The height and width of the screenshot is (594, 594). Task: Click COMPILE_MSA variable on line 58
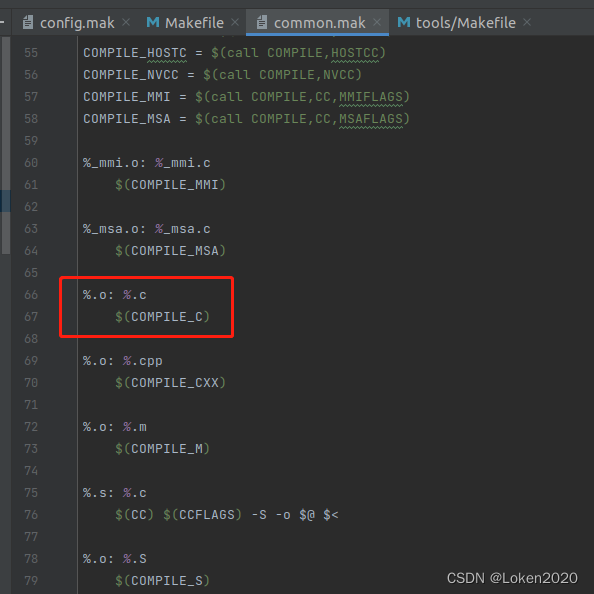click(127, 119)
